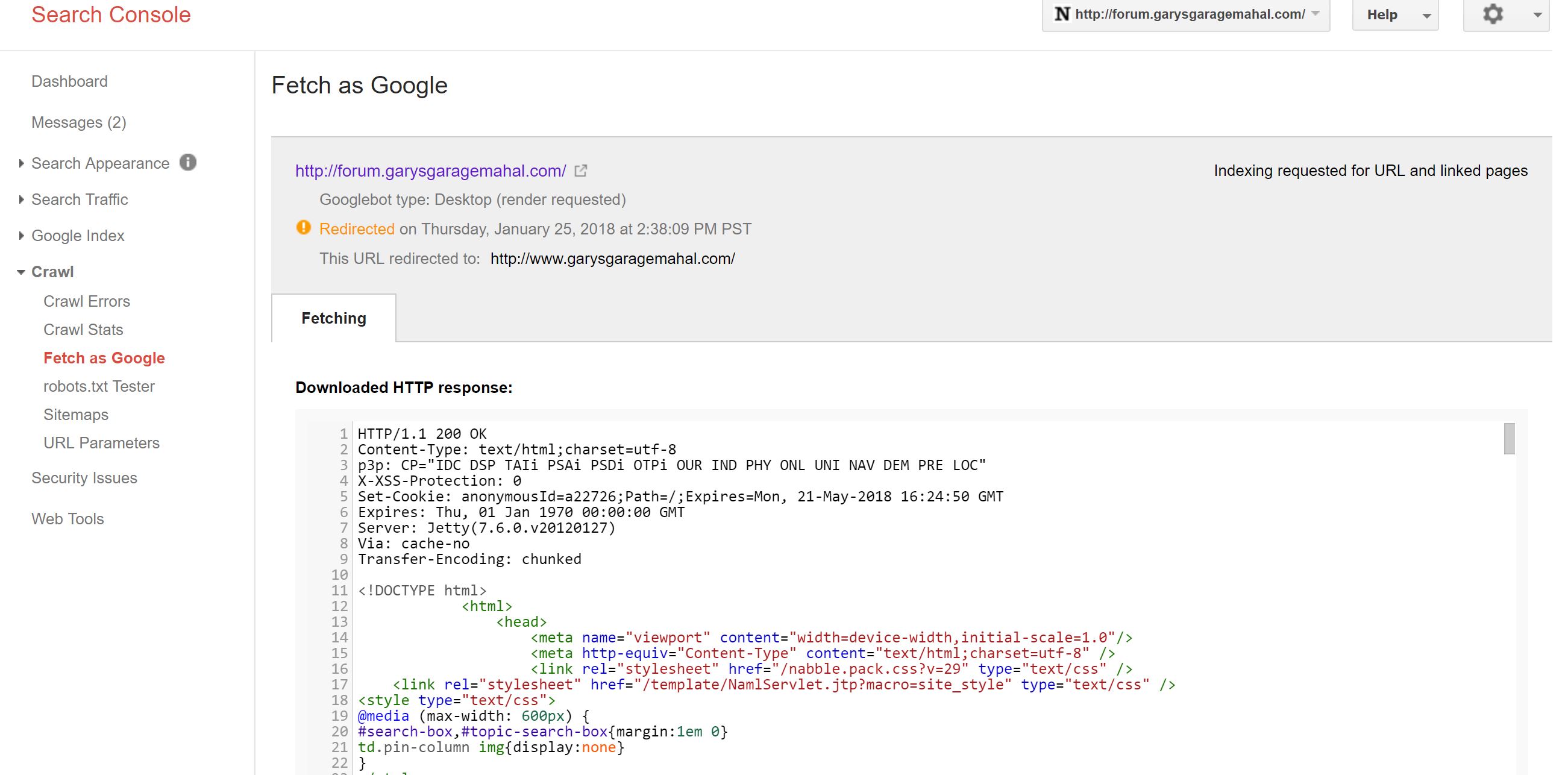This screenshot has height=775, width=1568.
Task: Click the N site favicon in property selector
Action: click(x=1062, y=14)
